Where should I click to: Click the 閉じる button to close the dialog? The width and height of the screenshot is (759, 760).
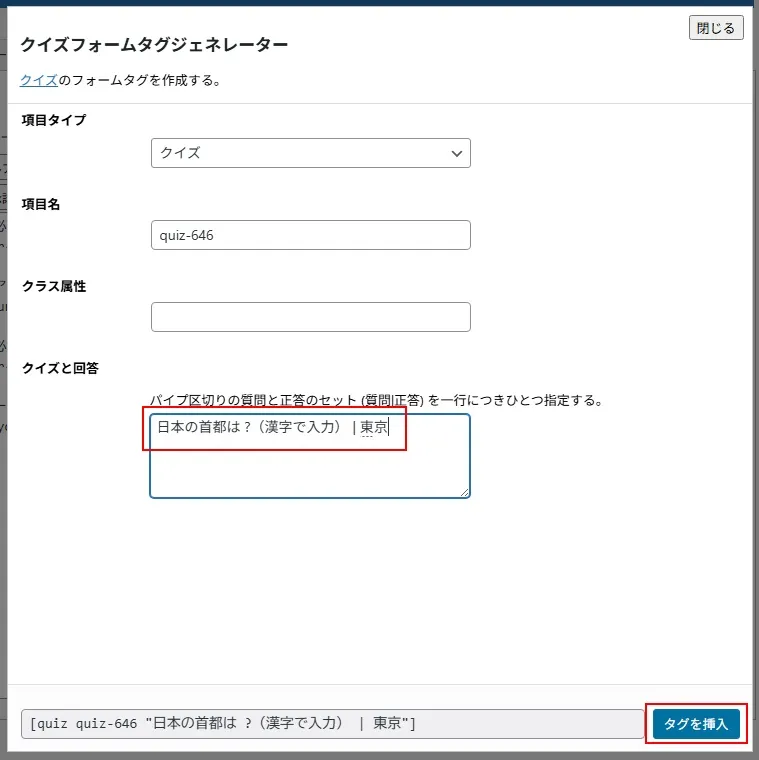[x=716, y=28]
